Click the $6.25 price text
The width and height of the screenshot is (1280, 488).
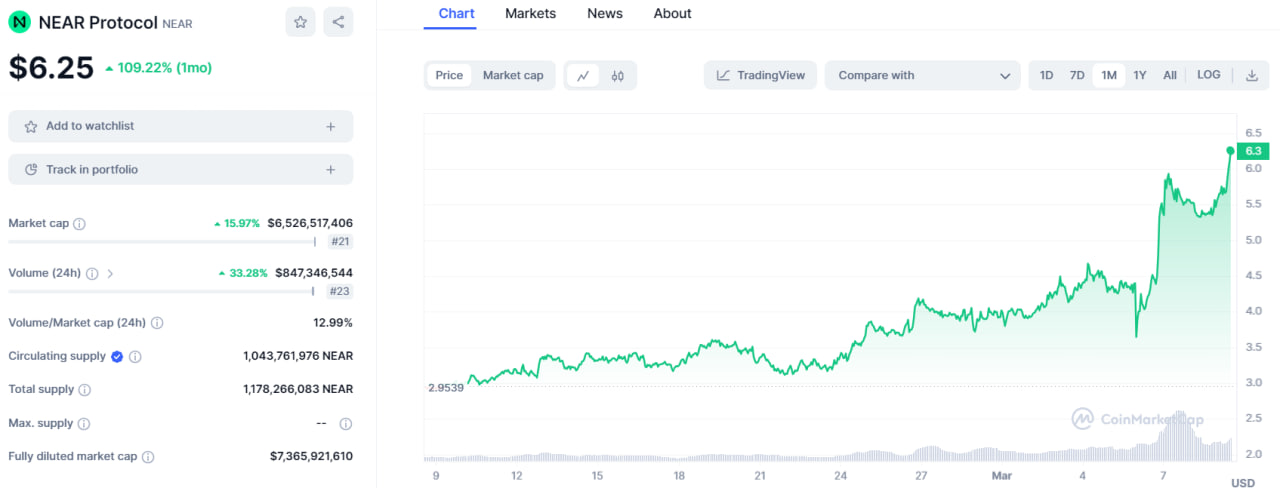tap(51, 67)
